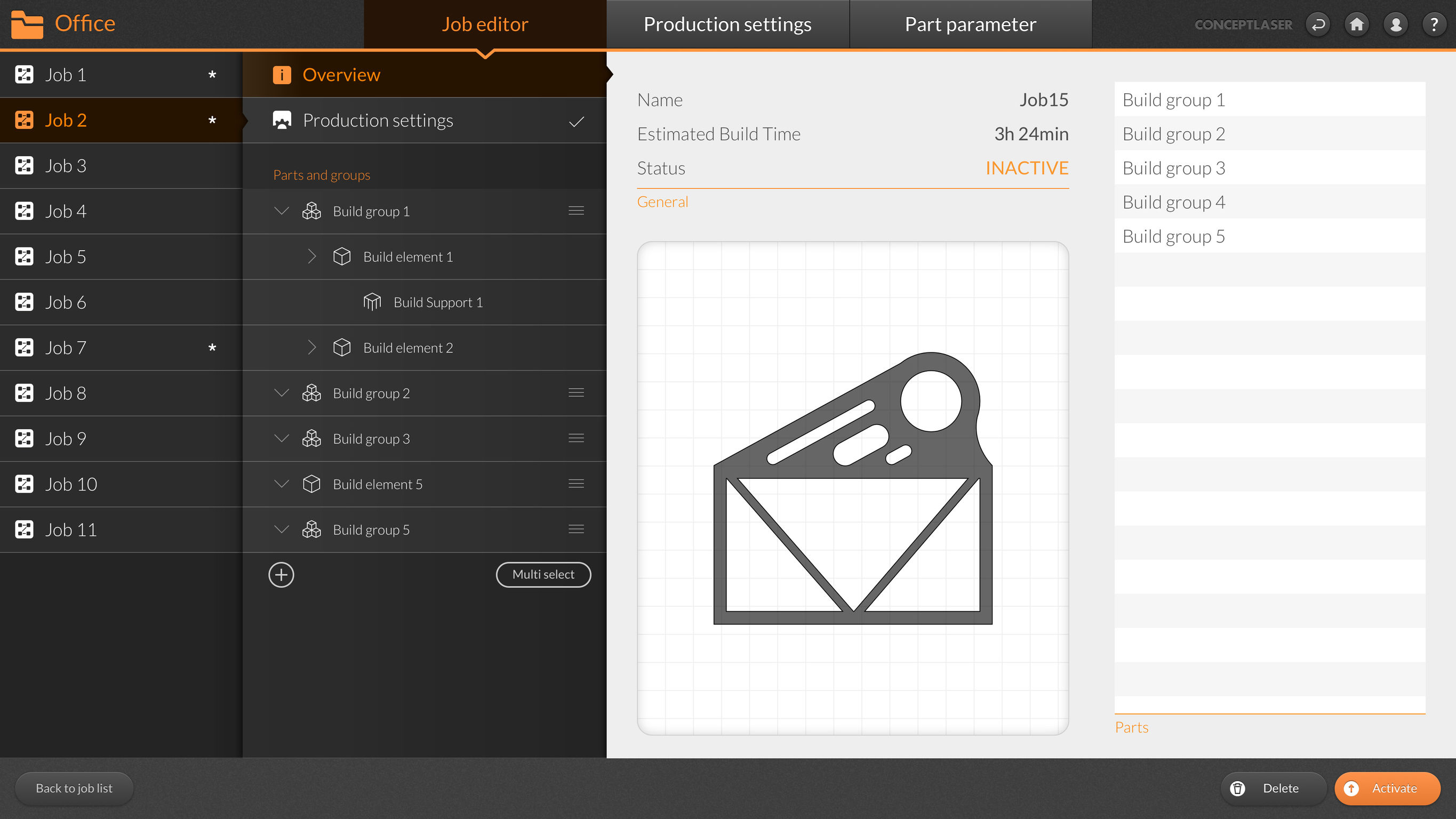Image resolution: width=1456 pixels, height=819 pixels.
Task: Click the Build Support 1 icon
Action: (x=372, y=302)
